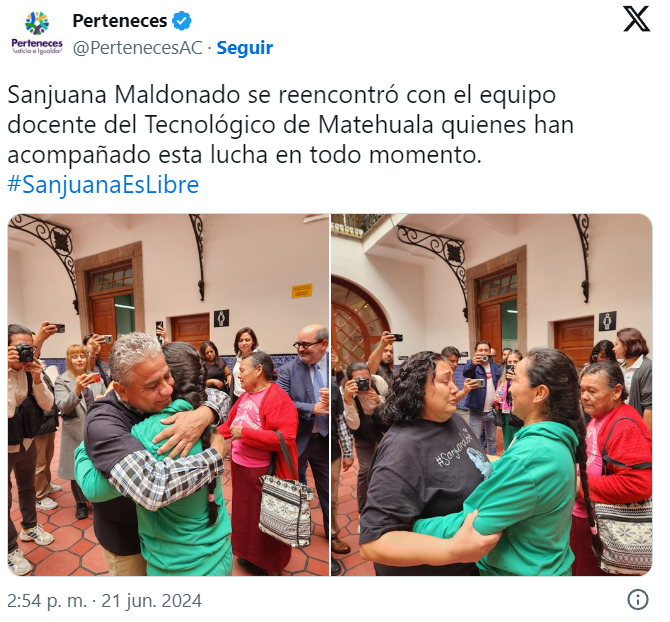Open the @PertenecesAC handle
Screen dimensions: 670x622
[137, 48]
